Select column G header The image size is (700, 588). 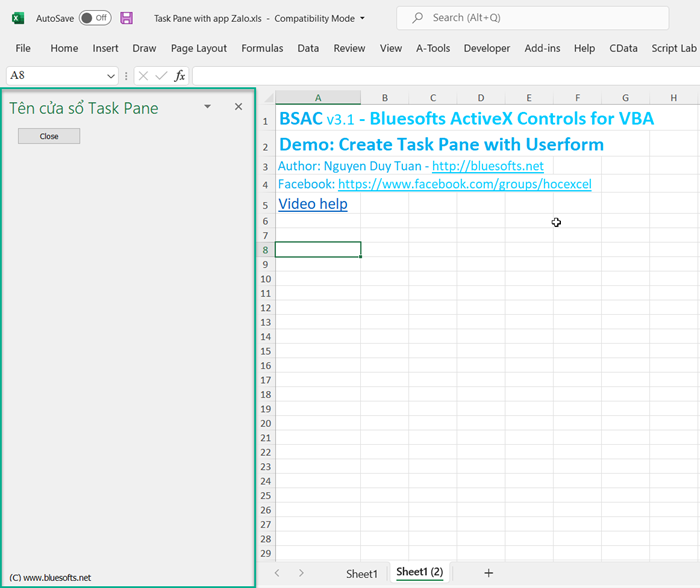tap(625, 98)
